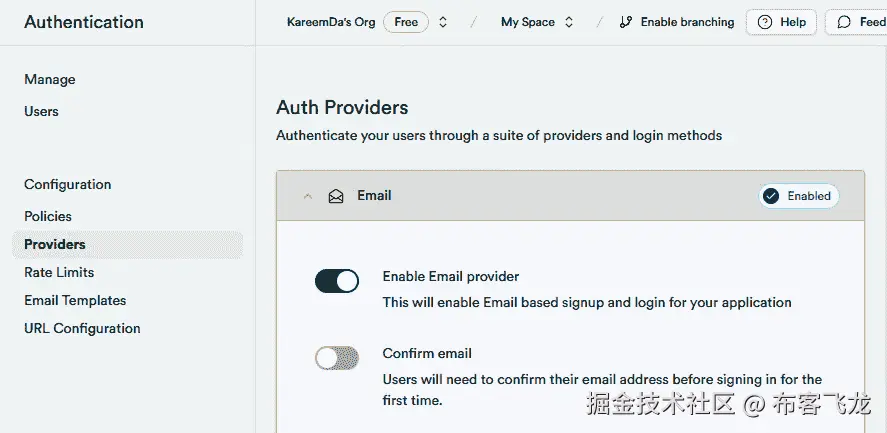Image resolution: width=887 pixels, height=433 pixels.
Task: Click the KareemDa's Org link
Action: click(331, 22)
